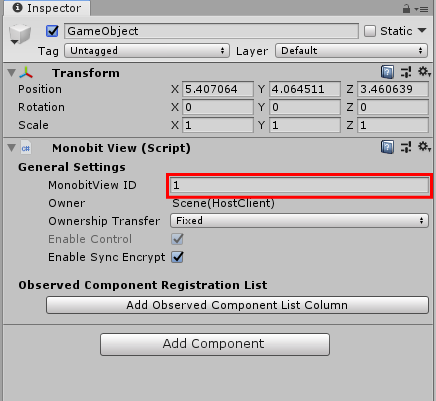Open Transform gear settings menu
Image resolution: width=436 pixels, height=401 pixels.
tap(424, 71)
